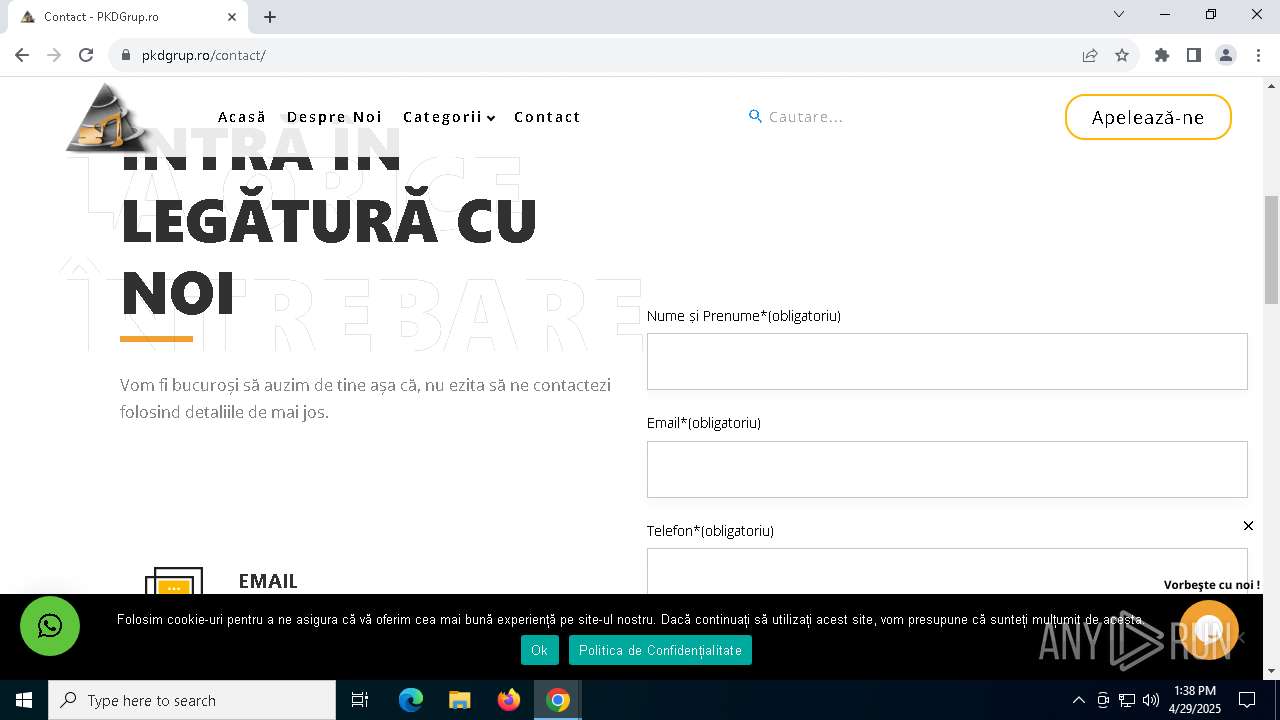Click the PKDGrup excavator logo
This screenshot has width=1280, height=720.
coord(108,118)
